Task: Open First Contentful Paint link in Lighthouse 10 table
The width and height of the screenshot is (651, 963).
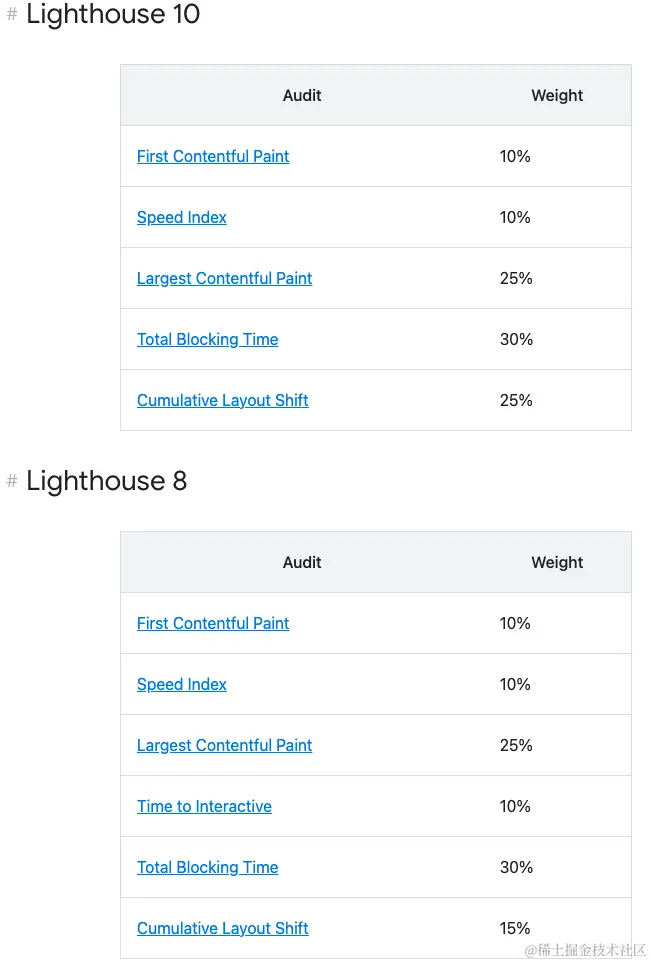Action: (213, 156)
